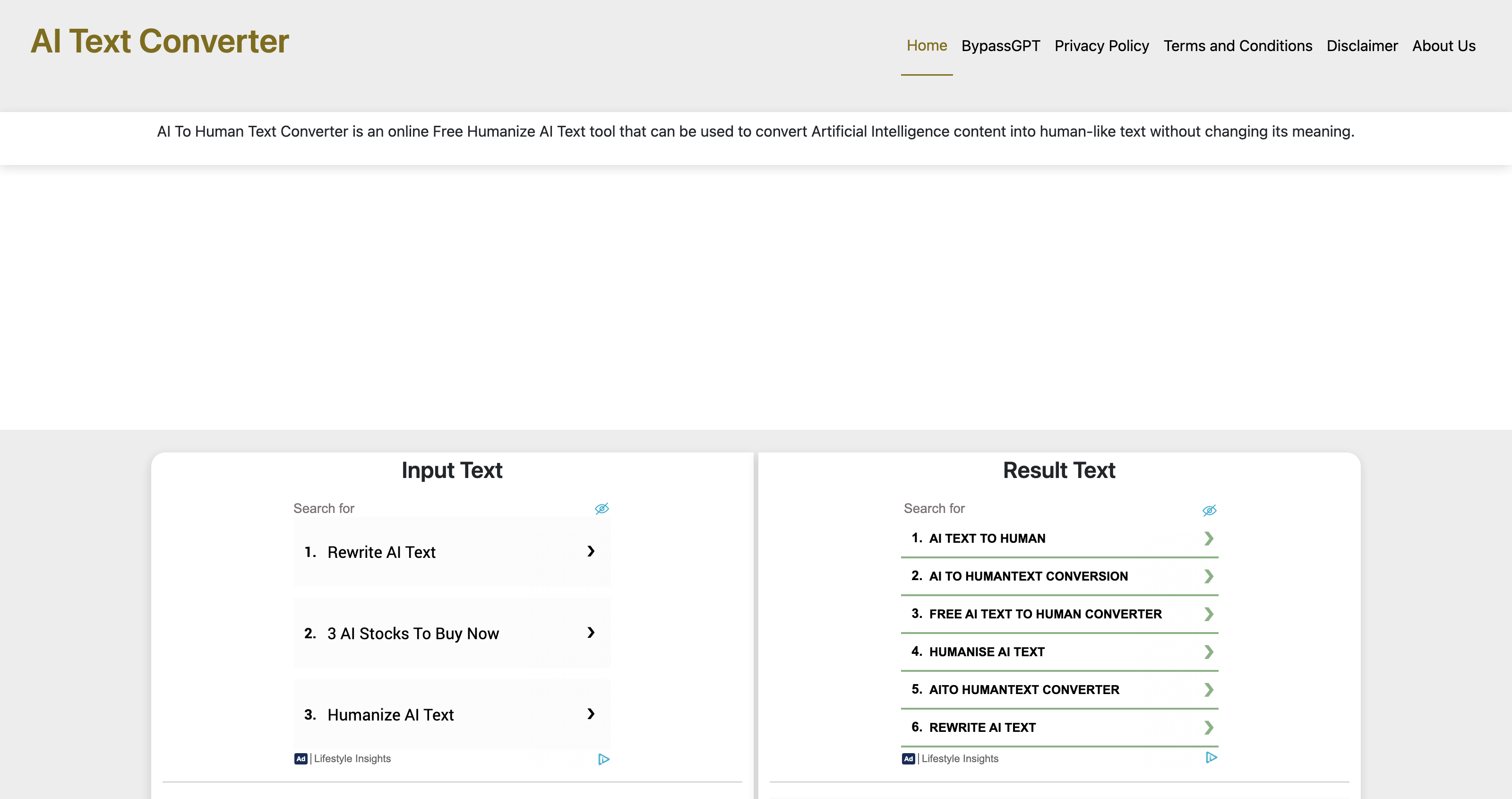
Task: Hide the Result Text ad using eye icon
Action: tap(1209, 510)
